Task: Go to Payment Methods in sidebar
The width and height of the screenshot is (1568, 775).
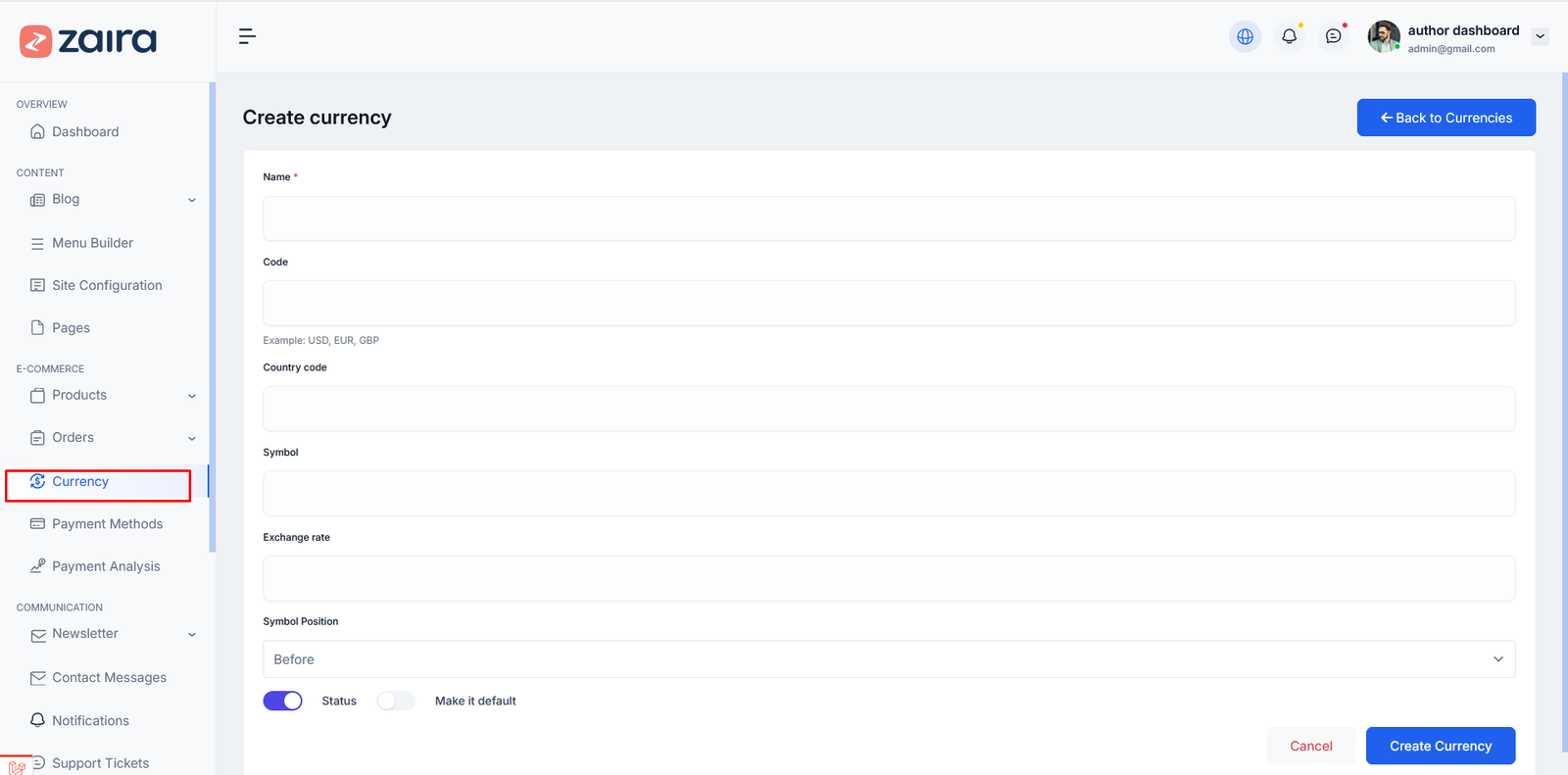Action: 107,524
